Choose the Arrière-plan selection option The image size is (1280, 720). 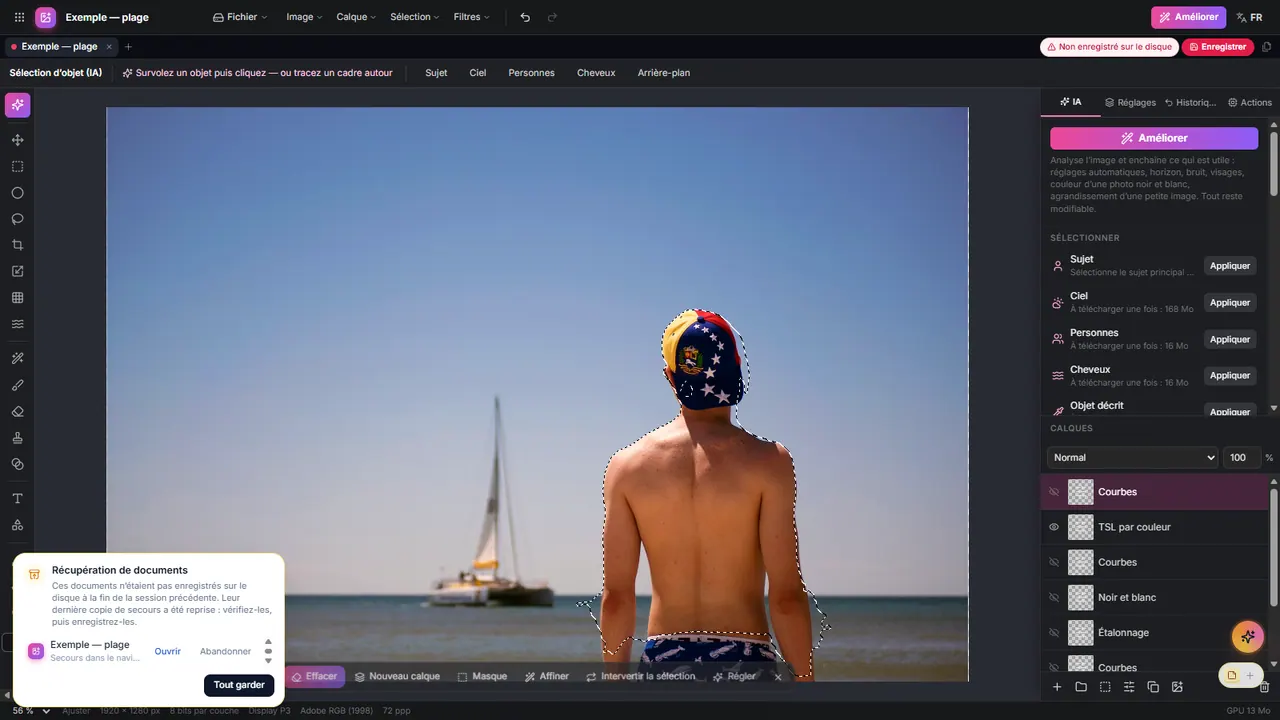tap(664, 73)
